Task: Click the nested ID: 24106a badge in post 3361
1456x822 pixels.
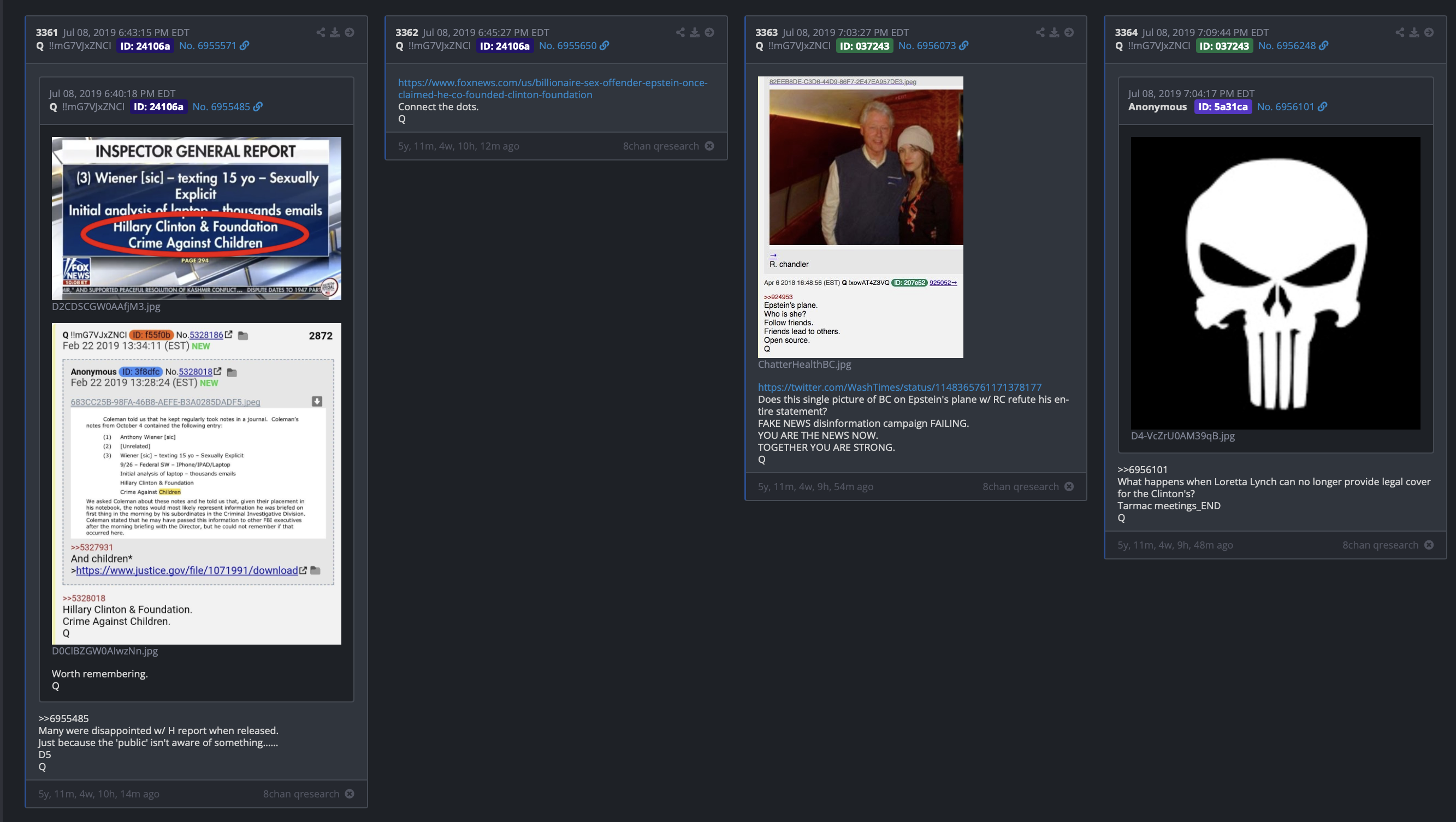Action: 158,107
